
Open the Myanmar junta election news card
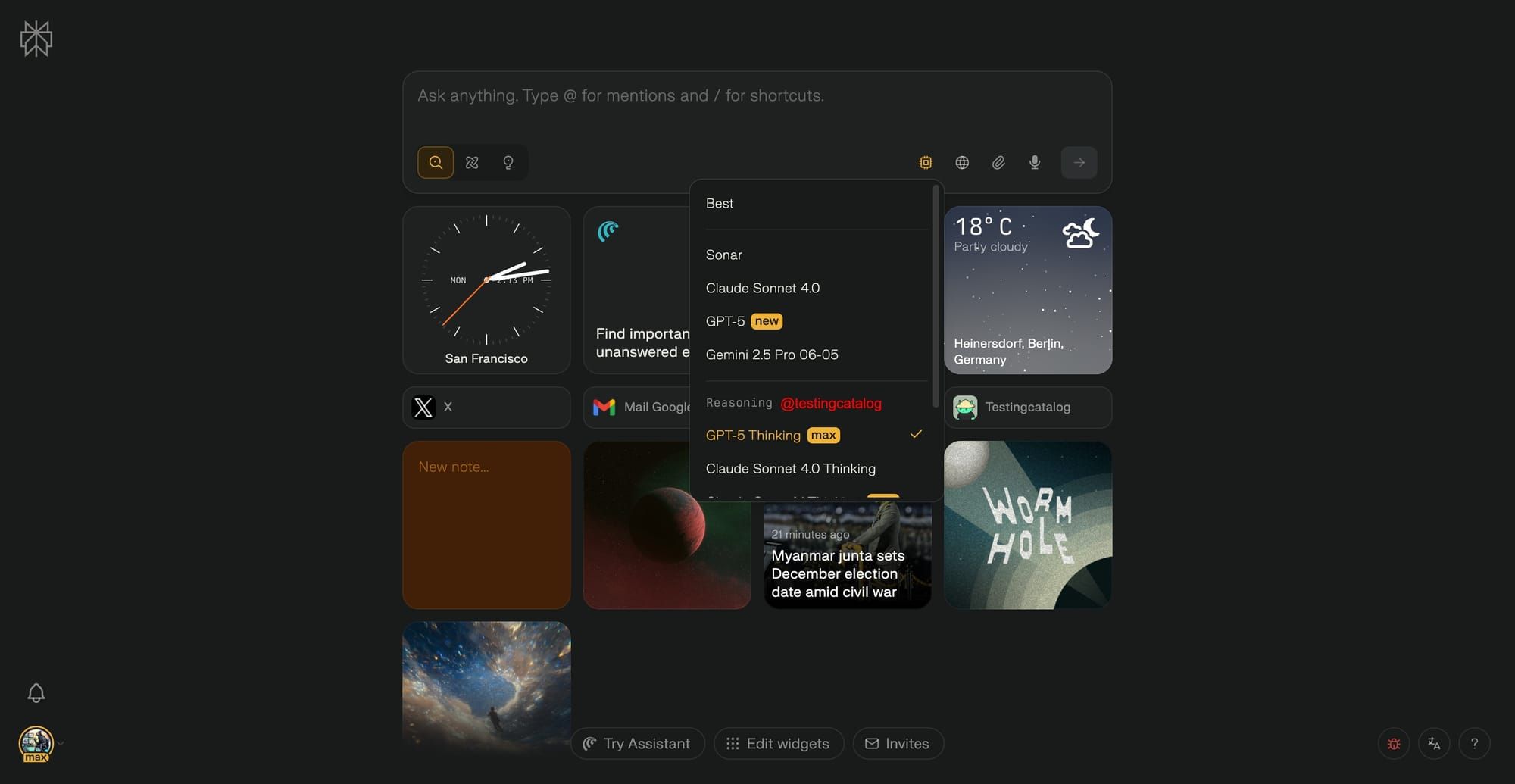pos(848,555)
